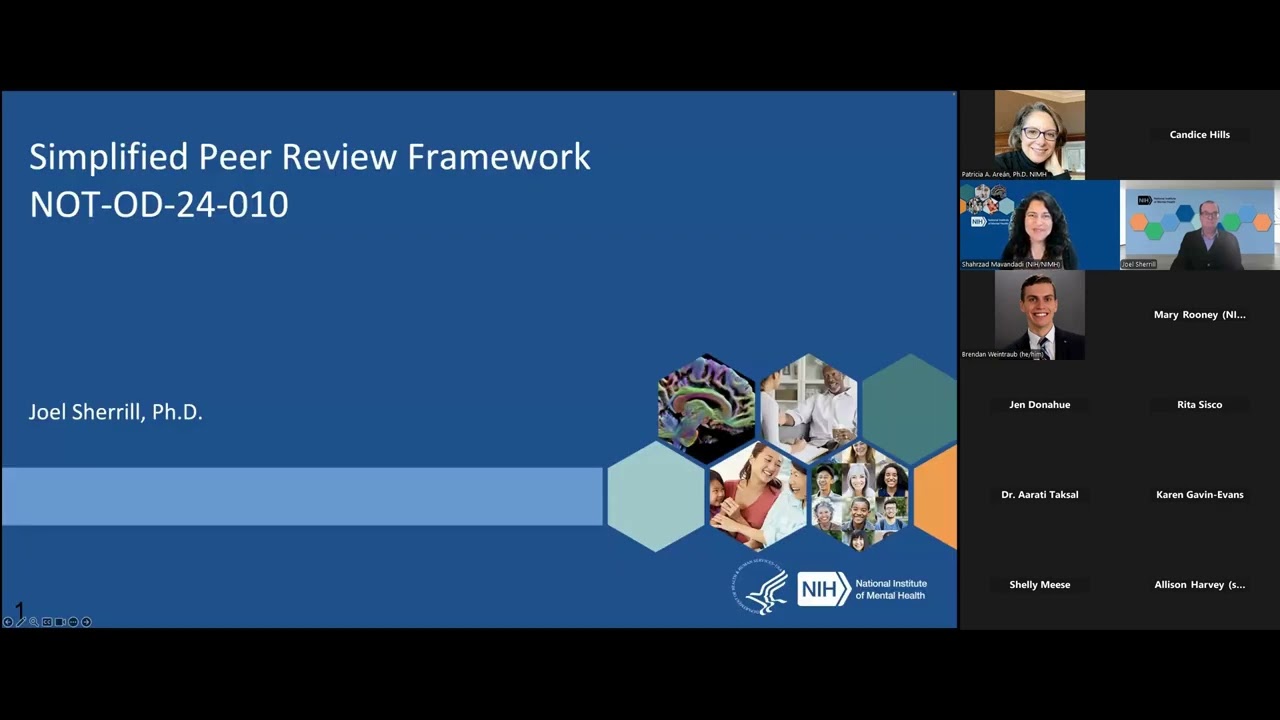The width and height of the screenshot is (1280, 720).
Task: Expand Patricia Areán's video thumbnail
Action: pyautogui.click(x=1039, y=134)
